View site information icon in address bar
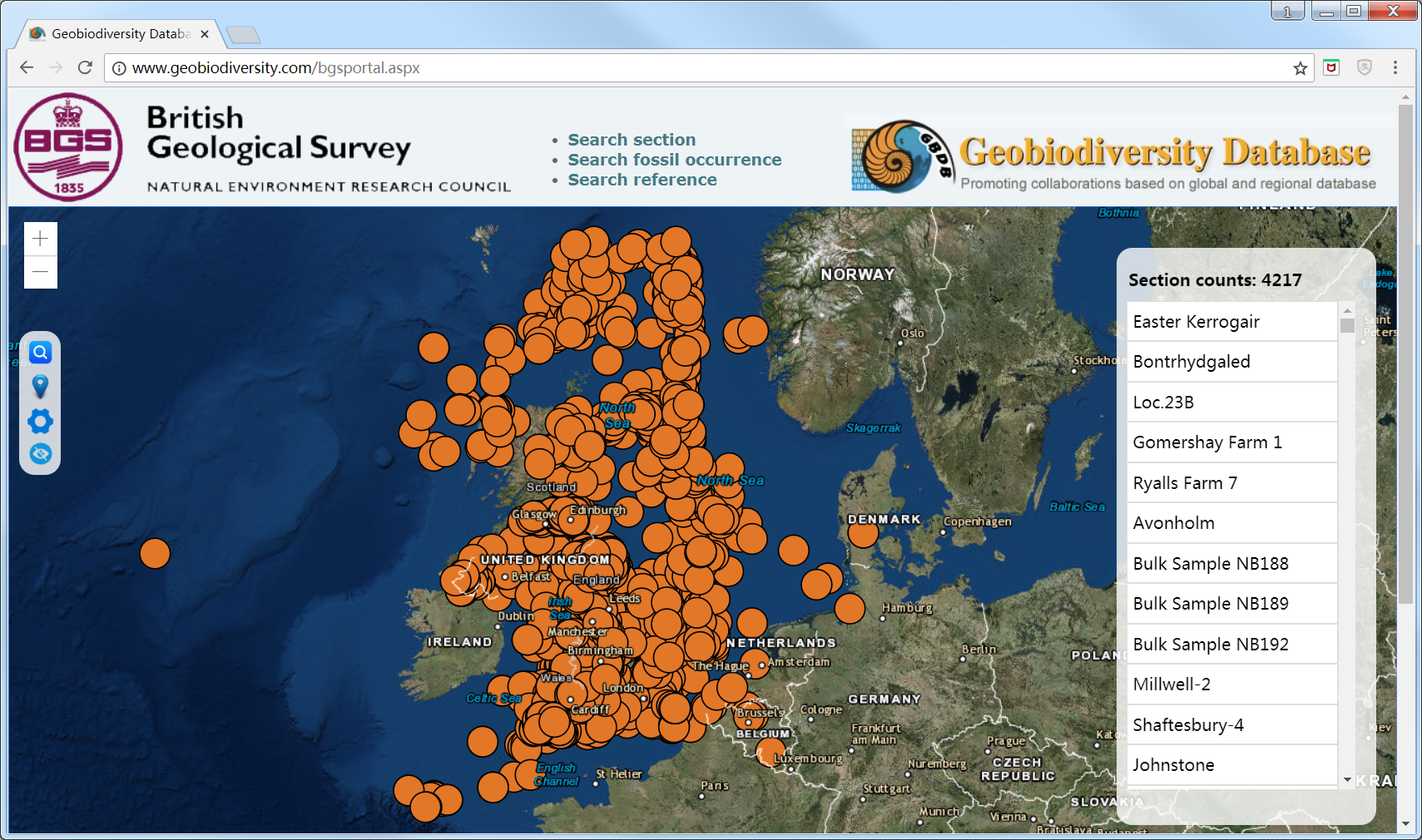The image size is (1422, 840). 119,68
